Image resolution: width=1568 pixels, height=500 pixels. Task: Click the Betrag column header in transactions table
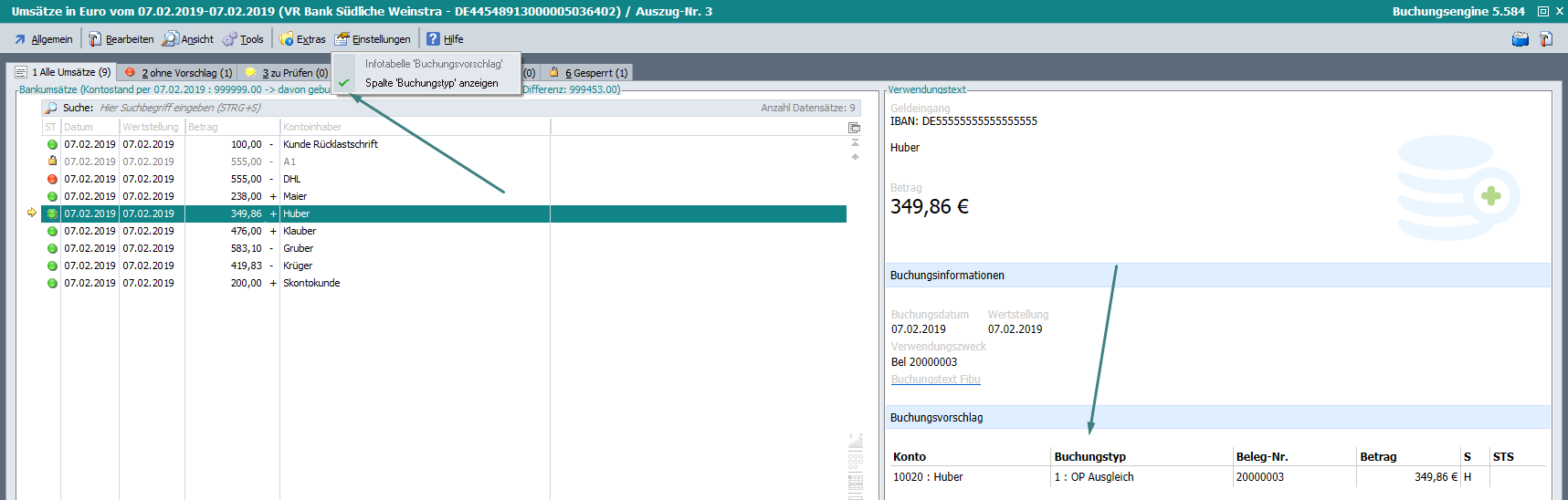click(x=230, y=127)
